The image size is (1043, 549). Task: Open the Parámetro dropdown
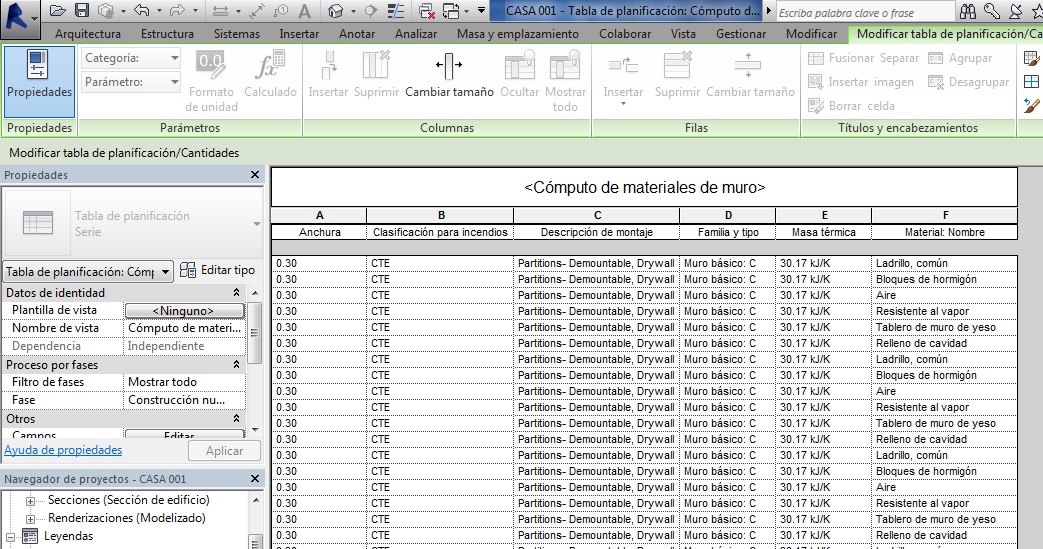pyautogui.click(x=131, y=83)
